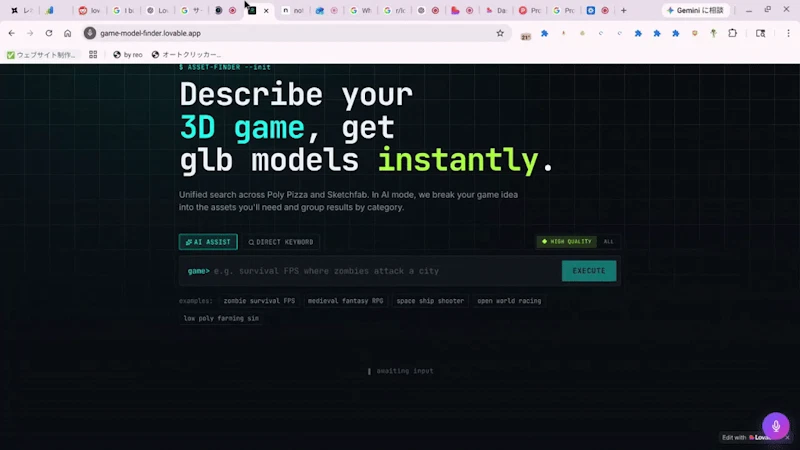The height and width of the screenshot is (450, 800).
Task: Open the Chrome three-dot menu
Action: [x=788, y=33]
